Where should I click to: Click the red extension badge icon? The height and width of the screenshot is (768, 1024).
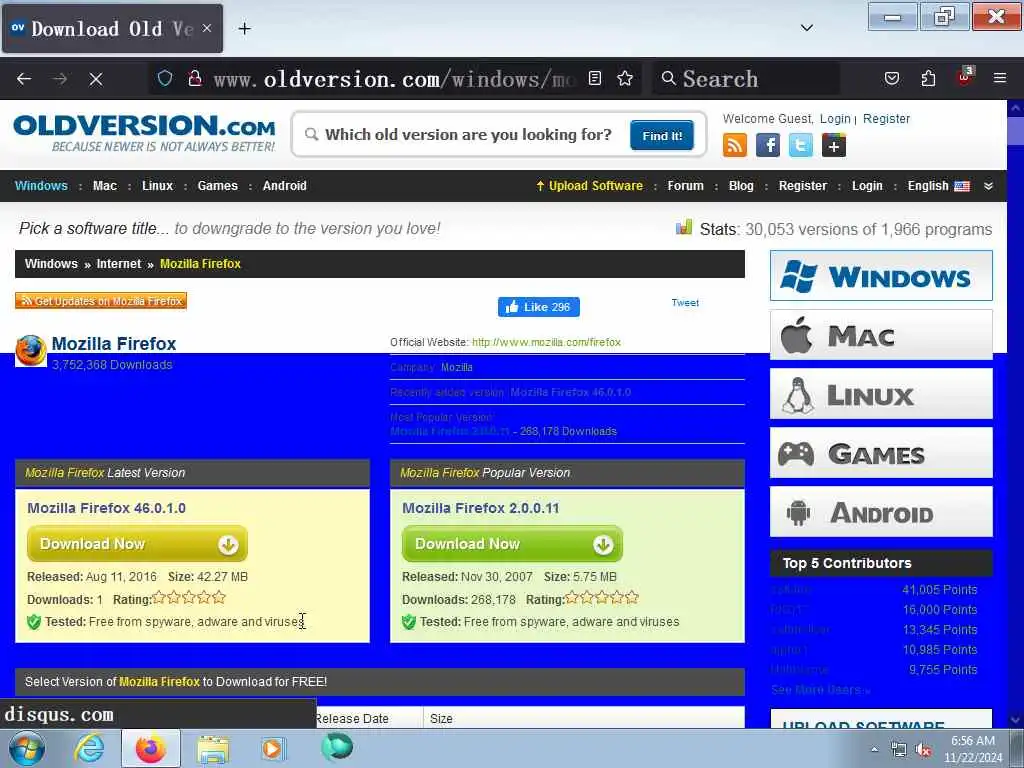pyautogui.click(x=964, y=77)
